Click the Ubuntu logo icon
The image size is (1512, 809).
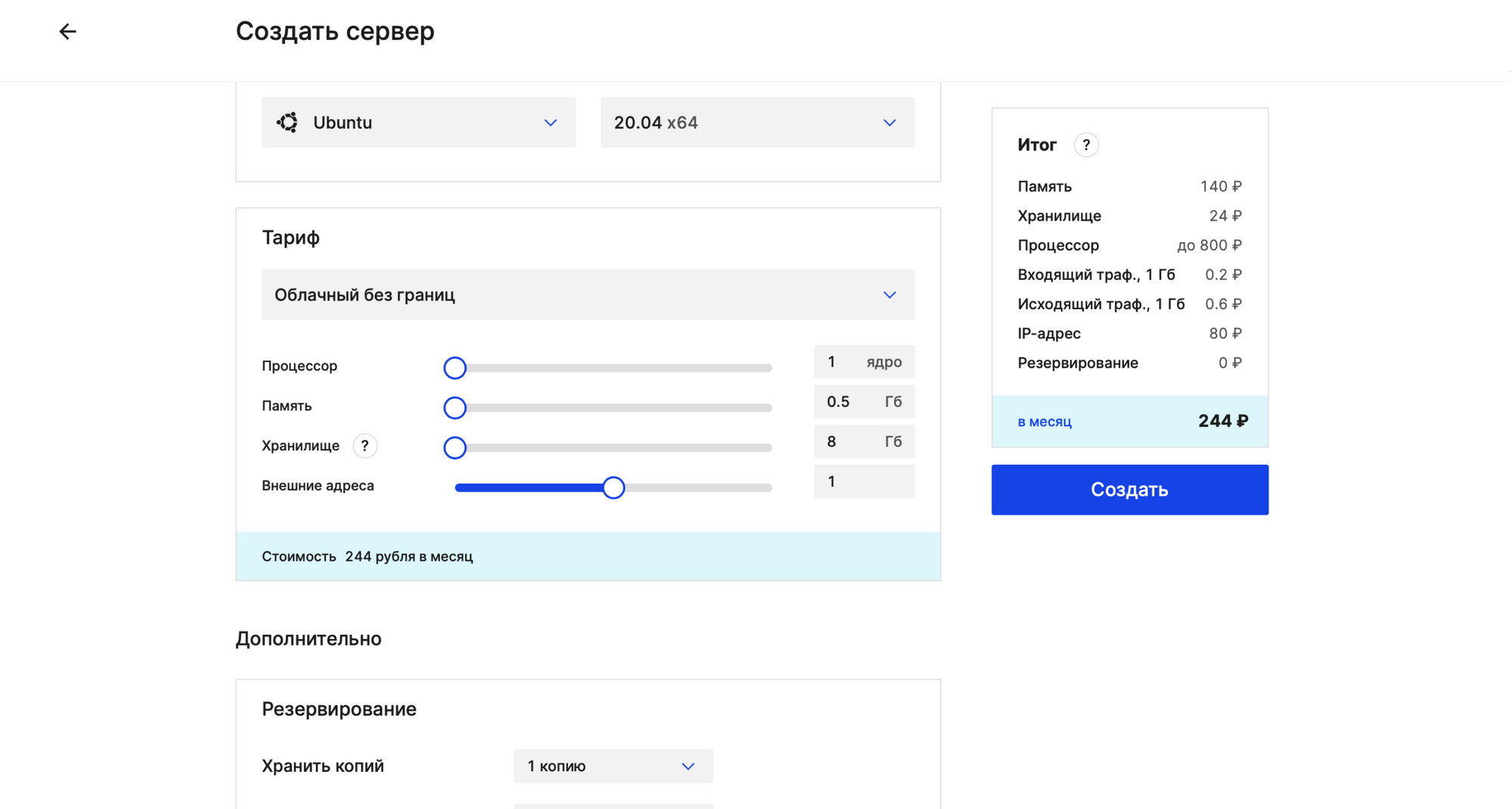point(287,122)
